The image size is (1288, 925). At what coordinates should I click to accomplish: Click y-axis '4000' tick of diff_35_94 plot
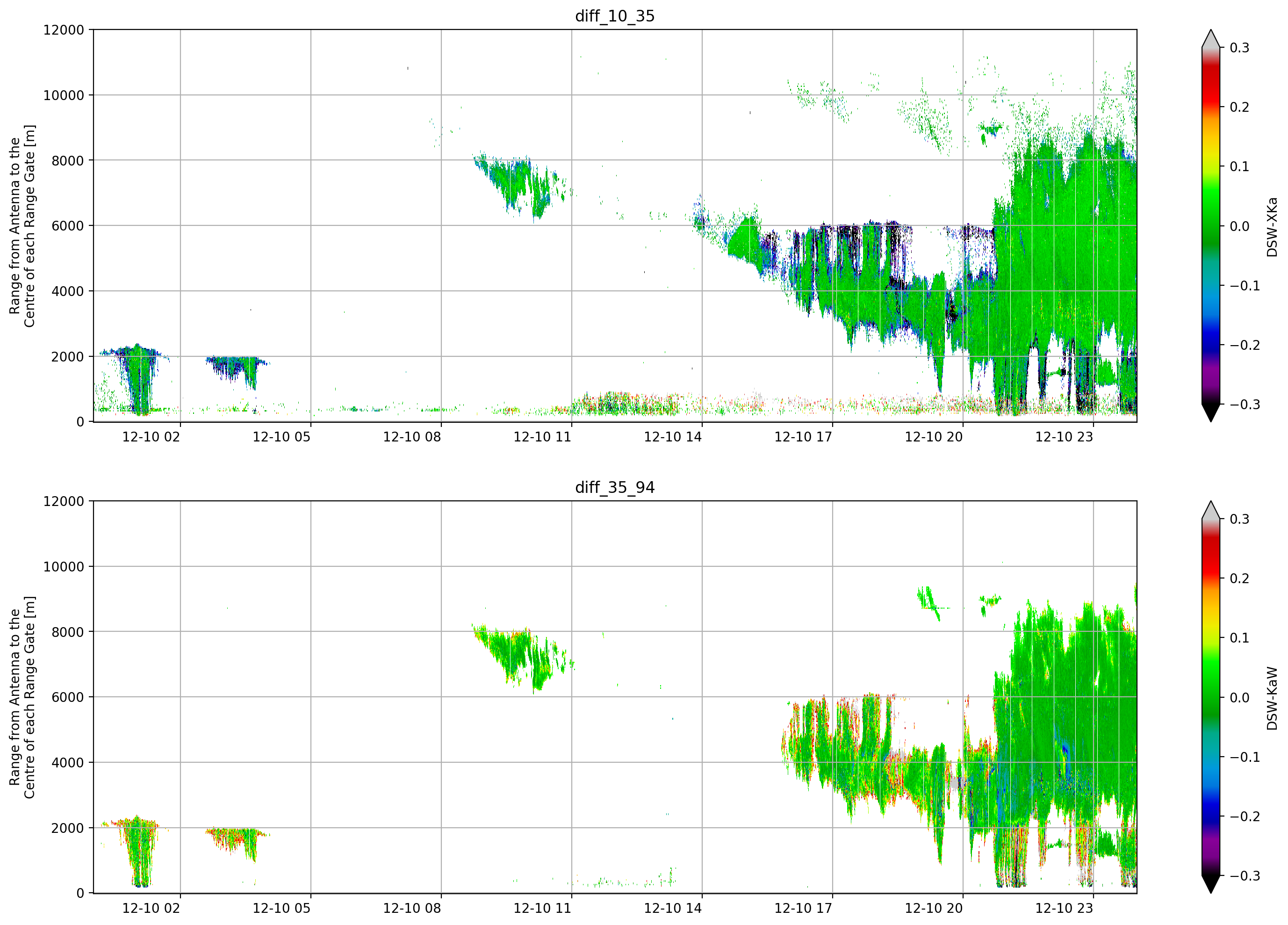(68, 763)
